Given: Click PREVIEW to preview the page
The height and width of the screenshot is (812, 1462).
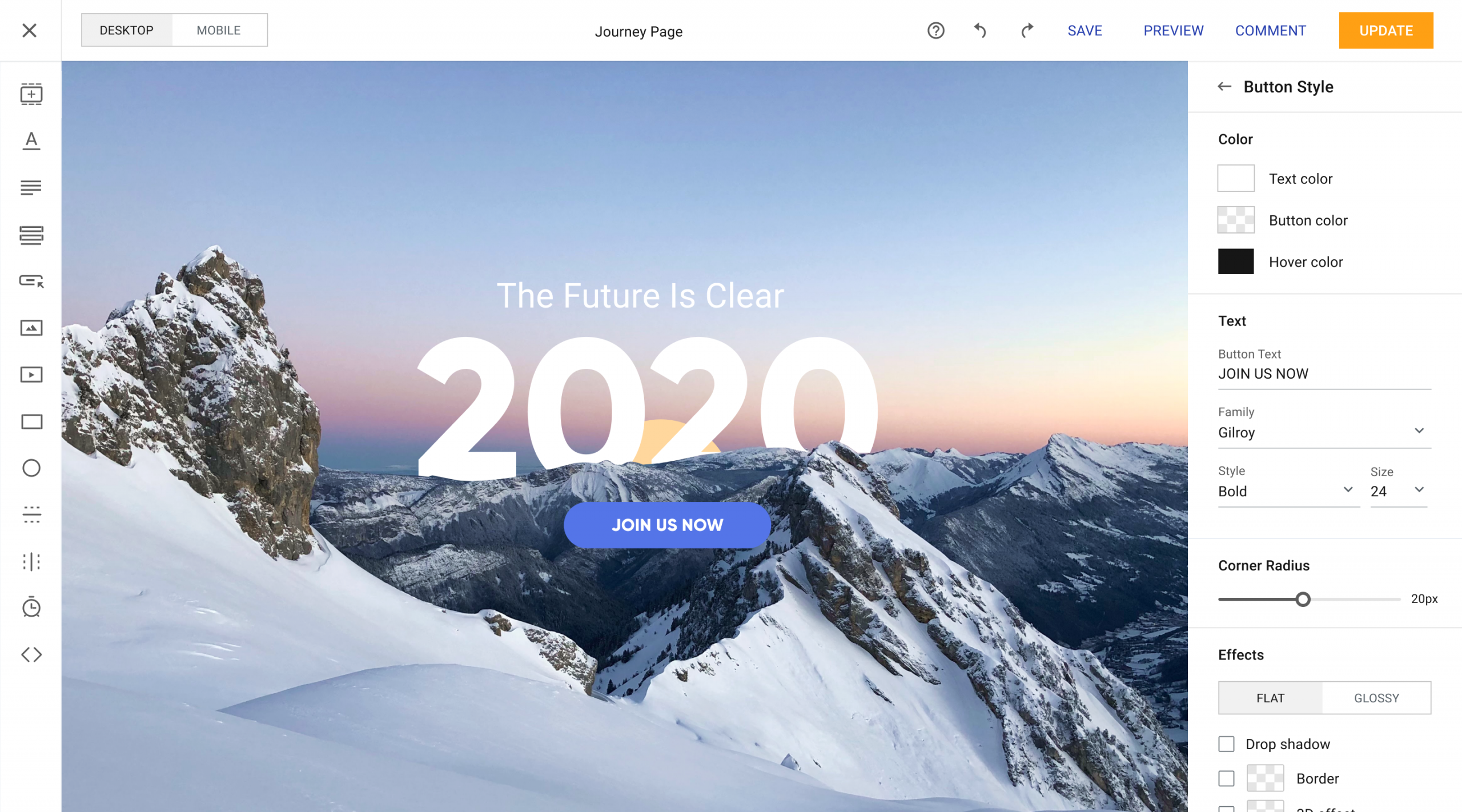Looking at the screenshot, I should coord(1174,30).
